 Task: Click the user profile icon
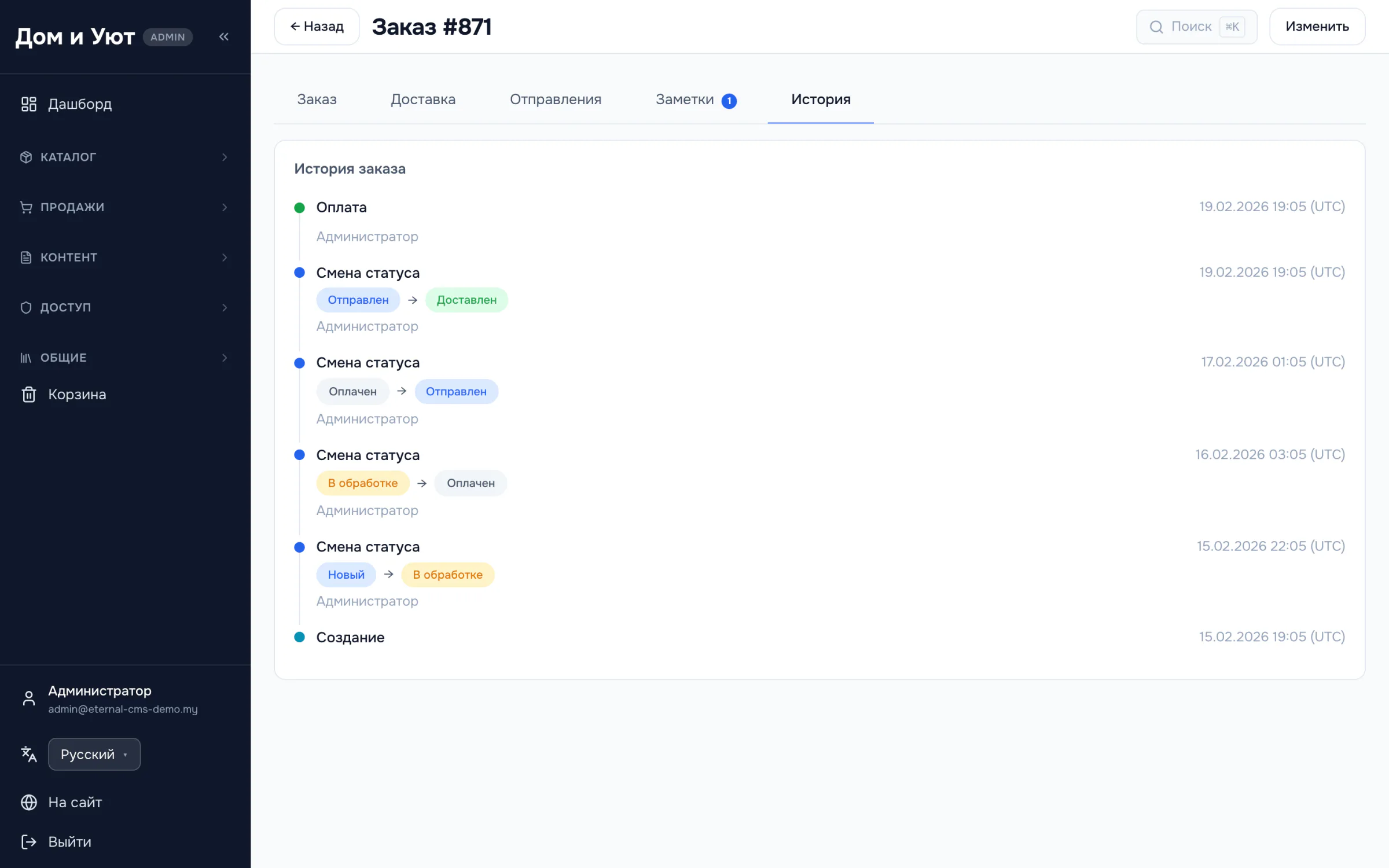[28, 698]
